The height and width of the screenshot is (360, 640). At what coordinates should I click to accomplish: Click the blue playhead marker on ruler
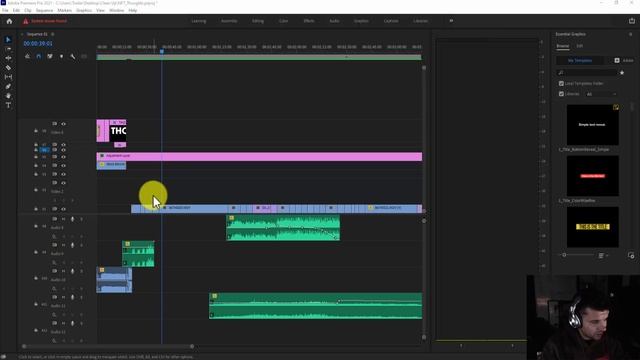tap(162, 51)
